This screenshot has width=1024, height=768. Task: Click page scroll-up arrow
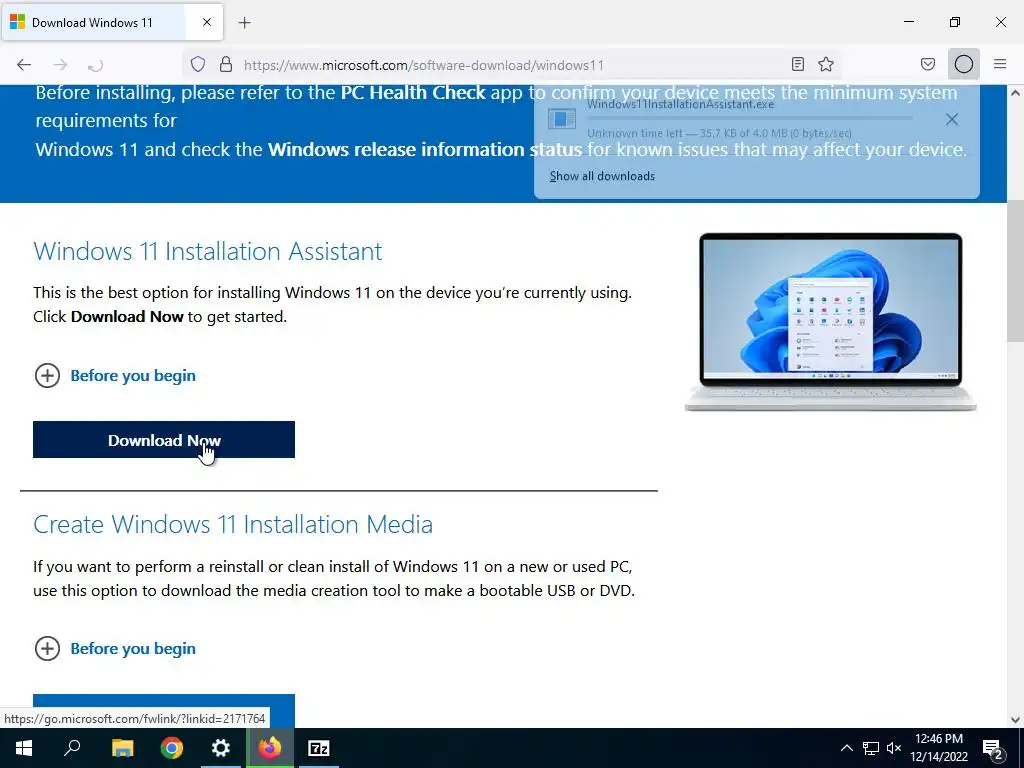(x=1016, y=93)
